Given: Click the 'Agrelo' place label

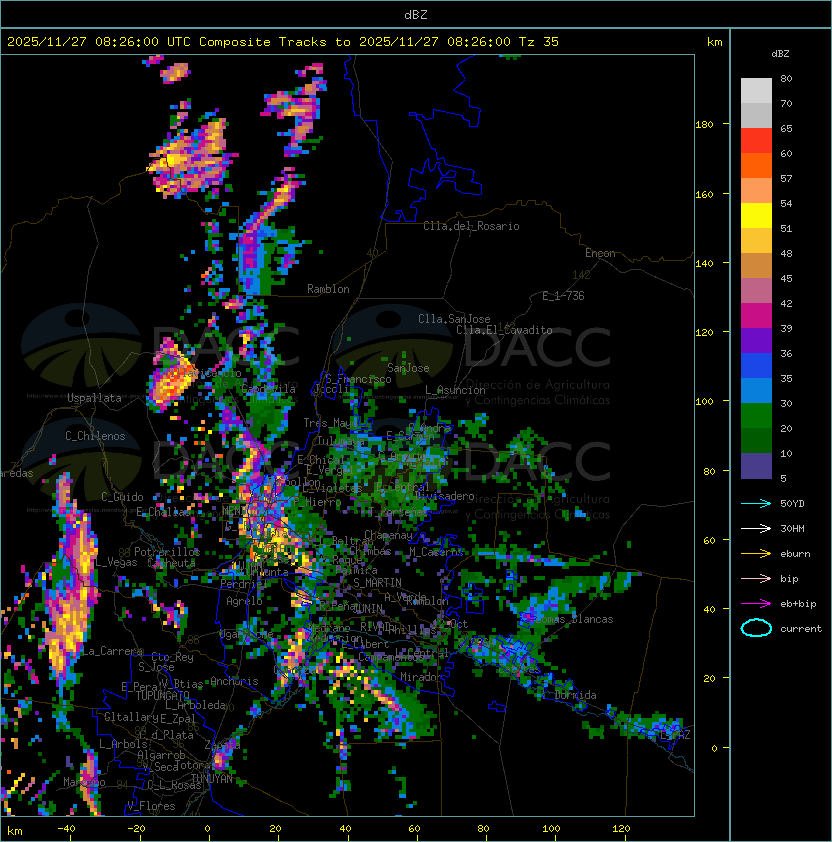Looking at the screenshot, I should (244, 601).
